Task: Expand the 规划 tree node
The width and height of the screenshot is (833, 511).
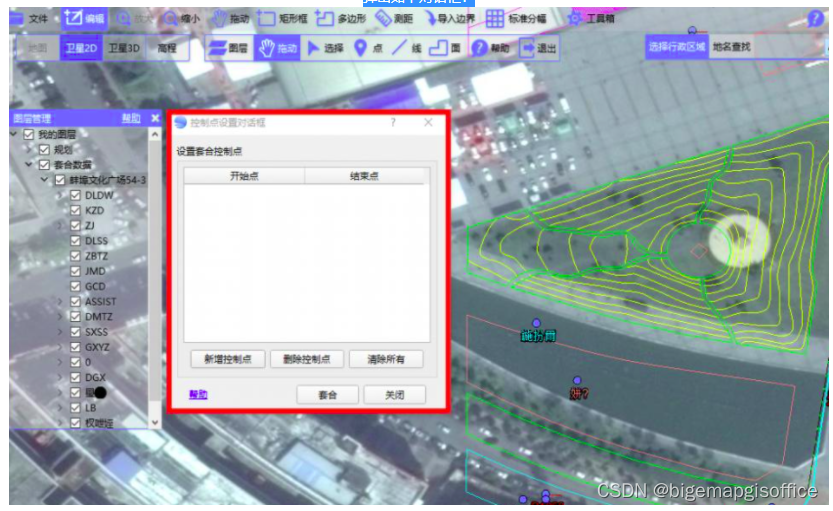Action: point(30,150)
